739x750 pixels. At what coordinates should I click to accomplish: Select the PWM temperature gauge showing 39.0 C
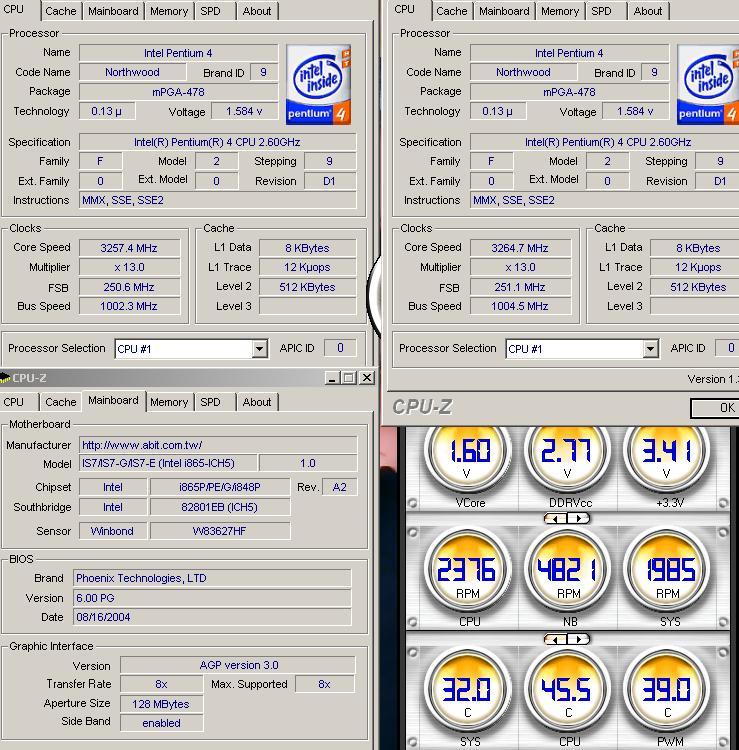(x=667, y=690)
